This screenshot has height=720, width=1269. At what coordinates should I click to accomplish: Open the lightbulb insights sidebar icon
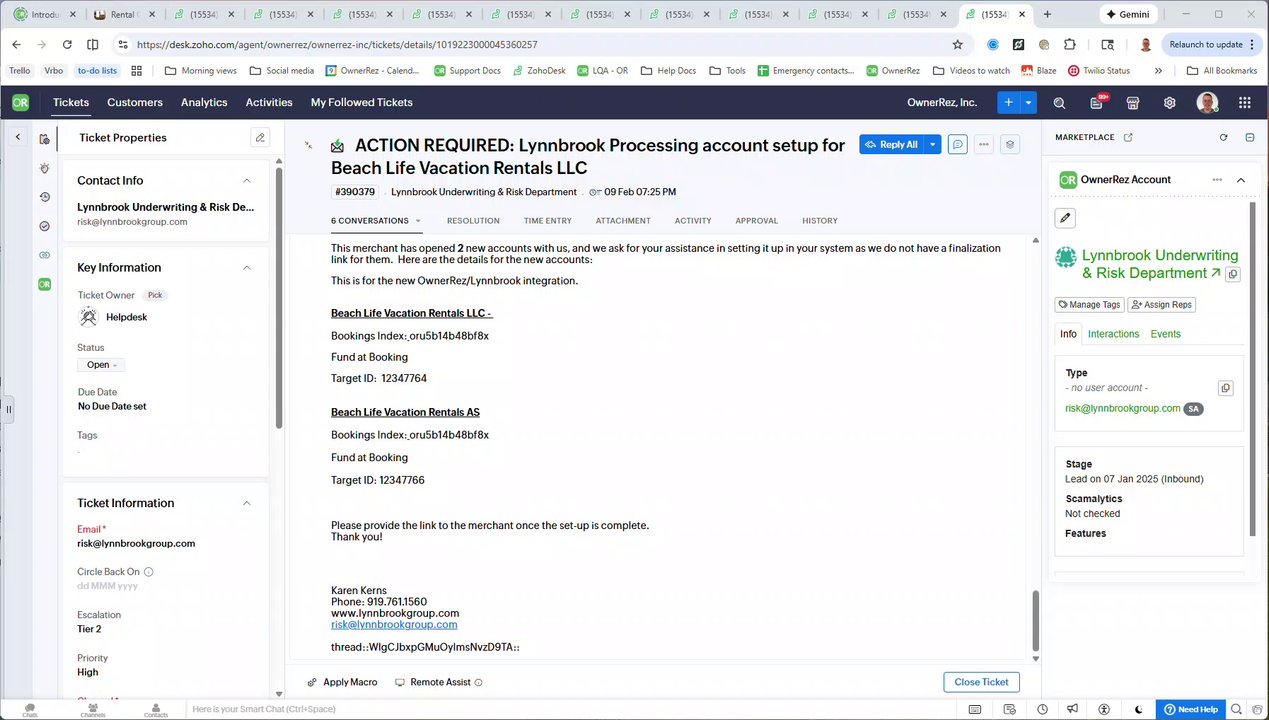(x=44, y=168)
